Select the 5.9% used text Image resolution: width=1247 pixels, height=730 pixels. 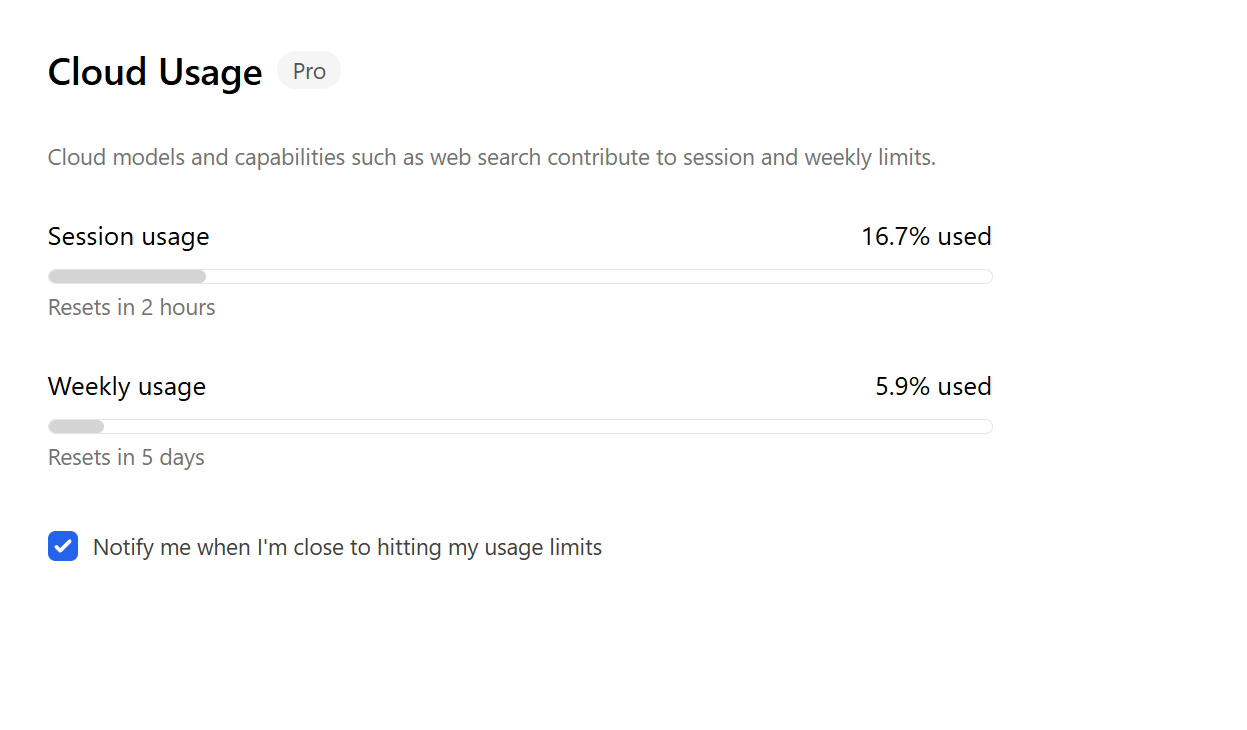[x=933, y=387]
